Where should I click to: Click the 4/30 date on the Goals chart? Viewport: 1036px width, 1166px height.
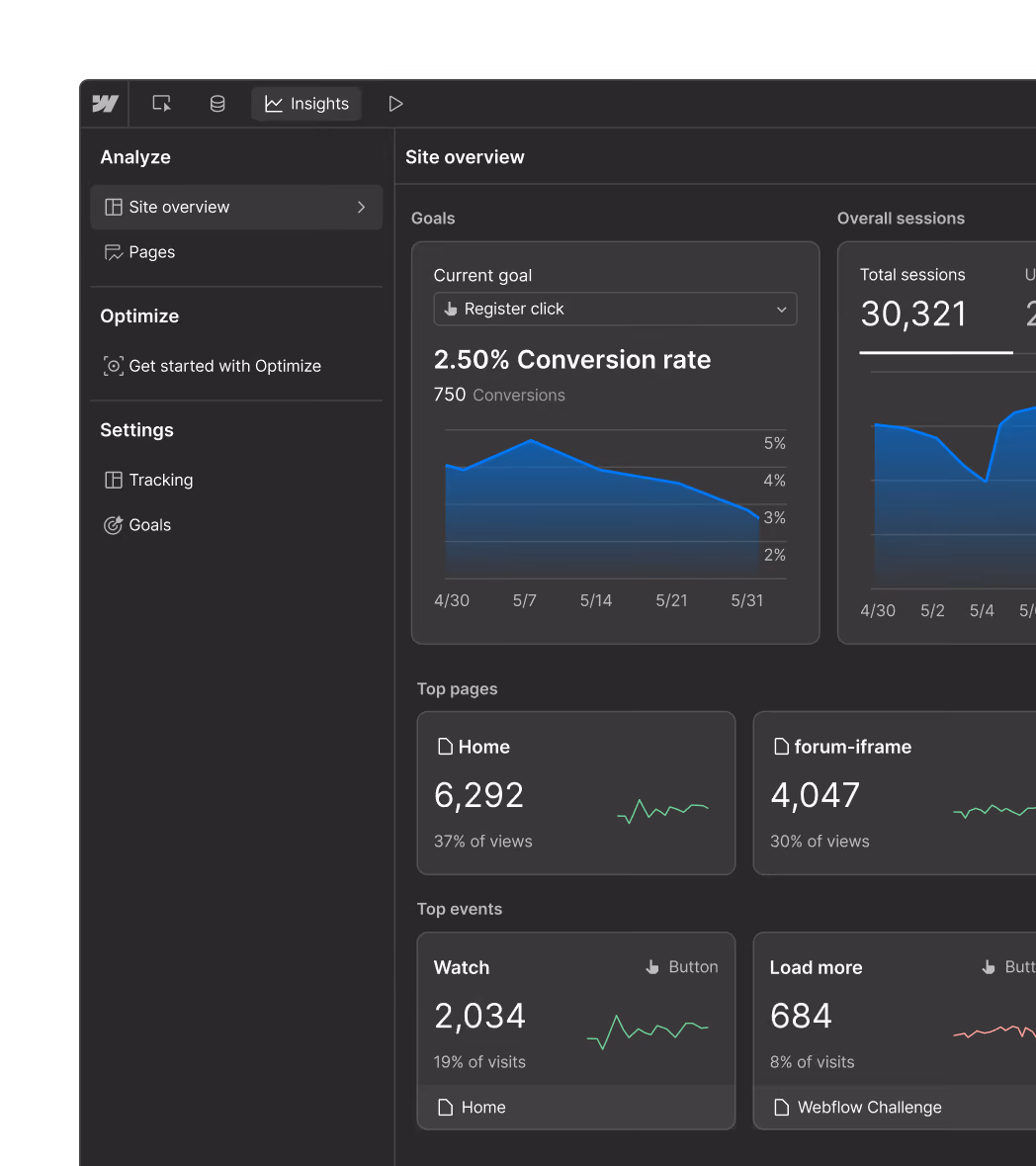[x=452, y=600]
